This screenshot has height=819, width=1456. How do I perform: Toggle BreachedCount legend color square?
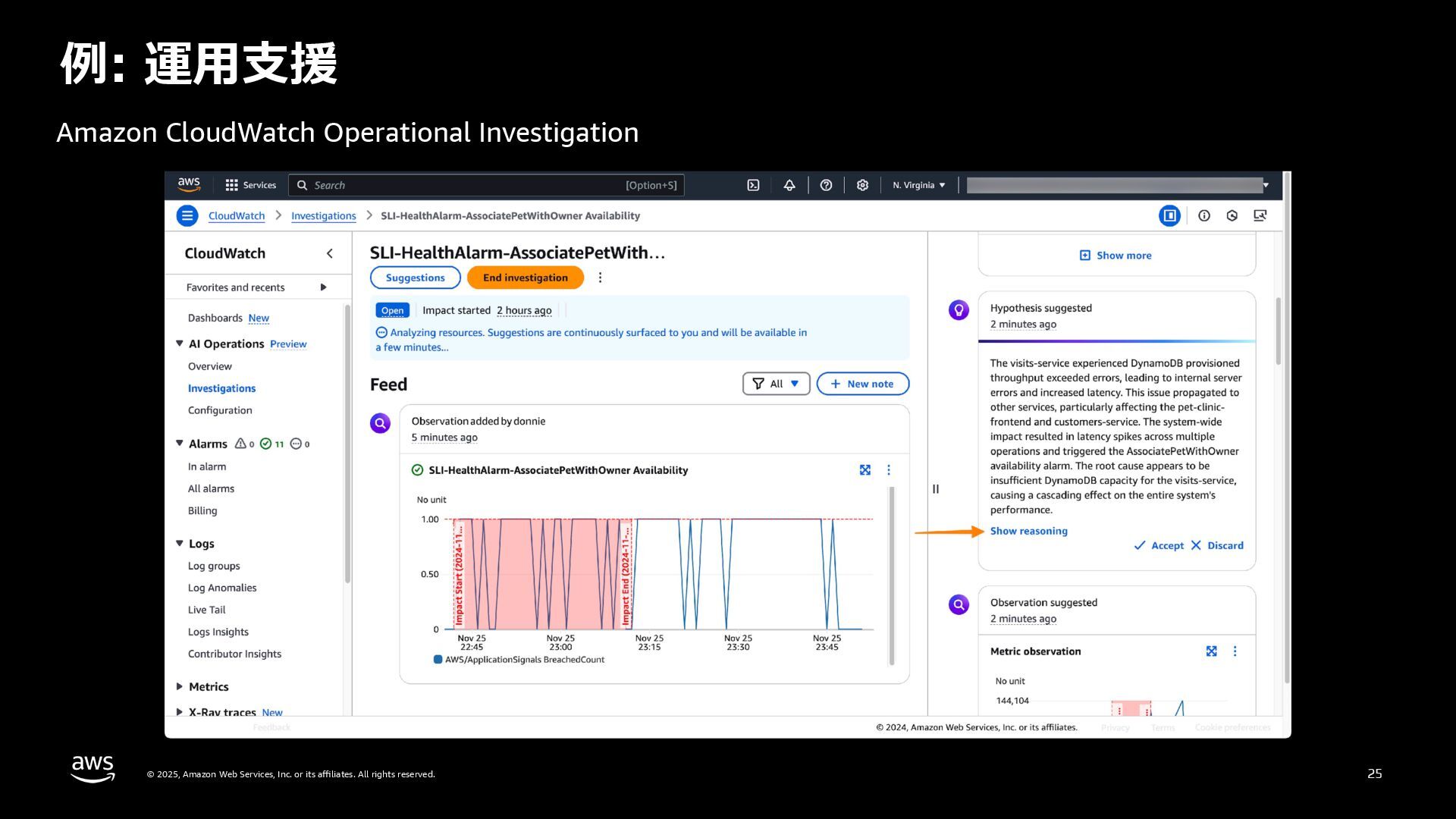point(438,660)
